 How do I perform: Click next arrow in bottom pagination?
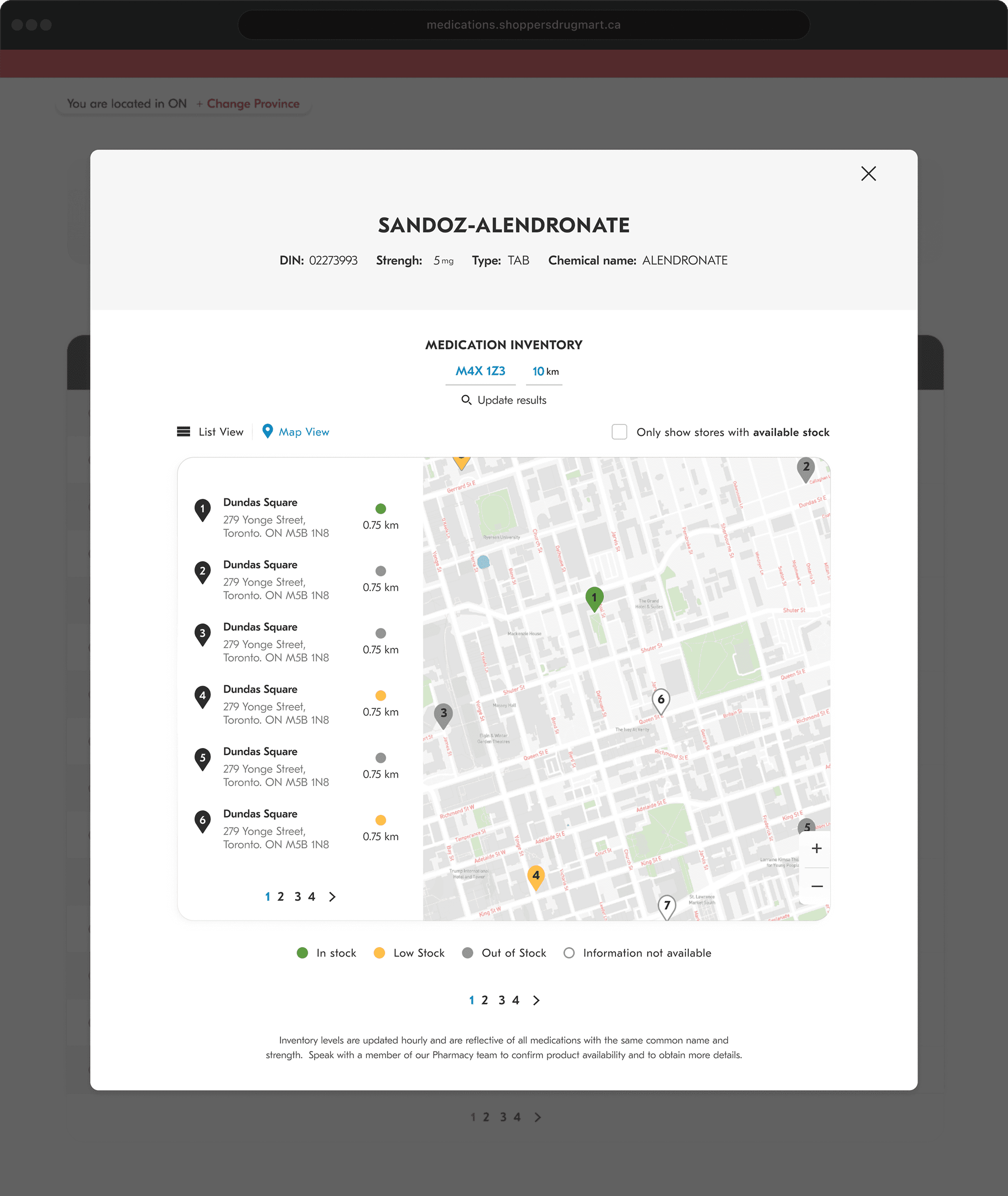tap(536, 1000)
